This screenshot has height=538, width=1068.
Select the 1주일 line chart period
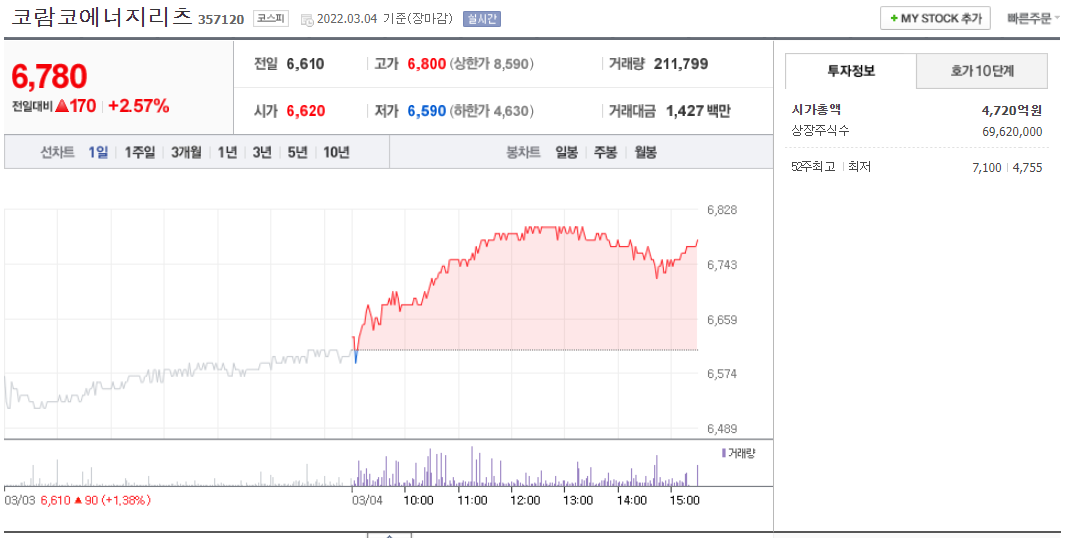(140, 152)
